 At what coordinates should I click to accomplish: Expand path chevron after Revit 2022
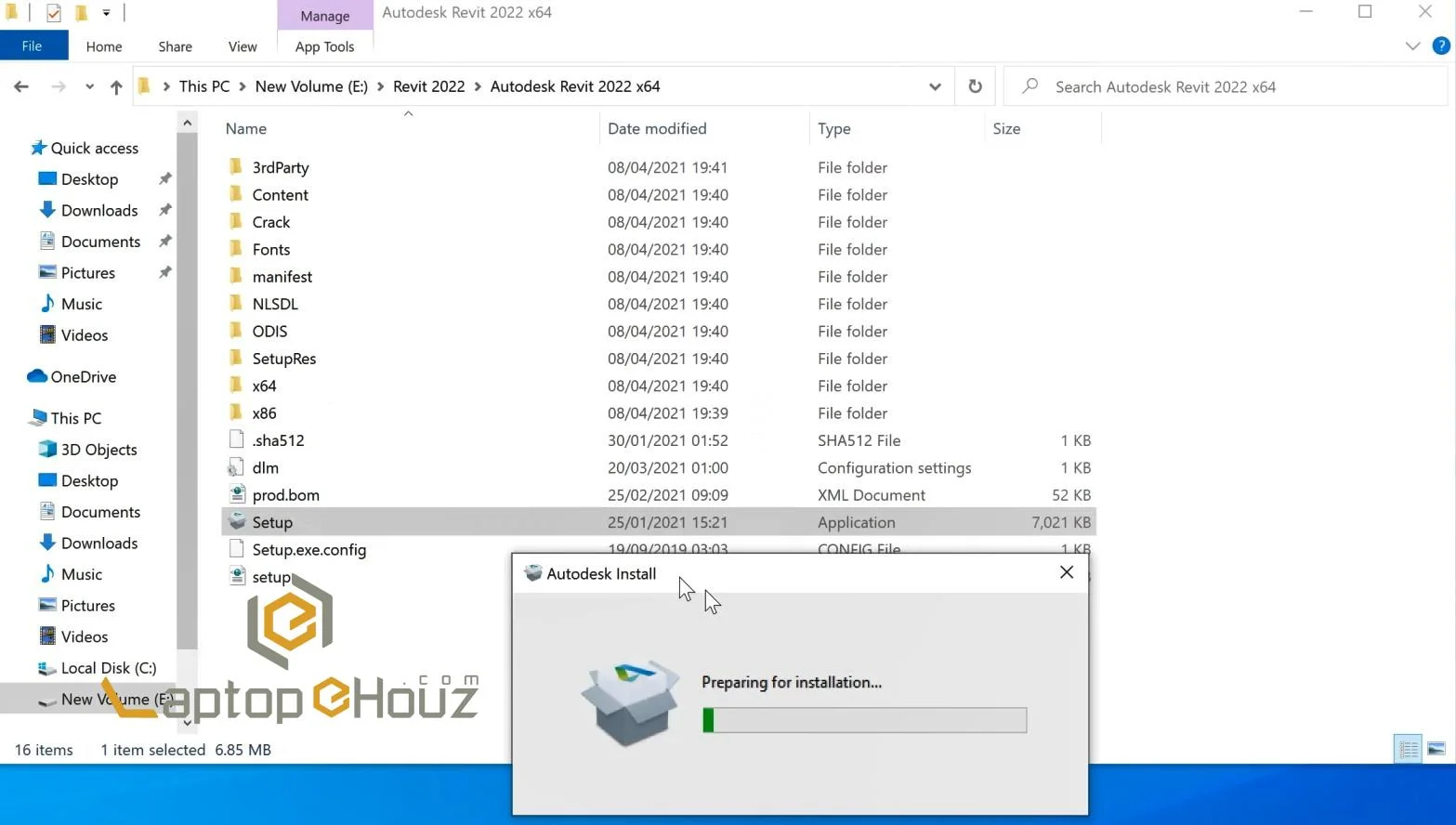click(478, 86)
